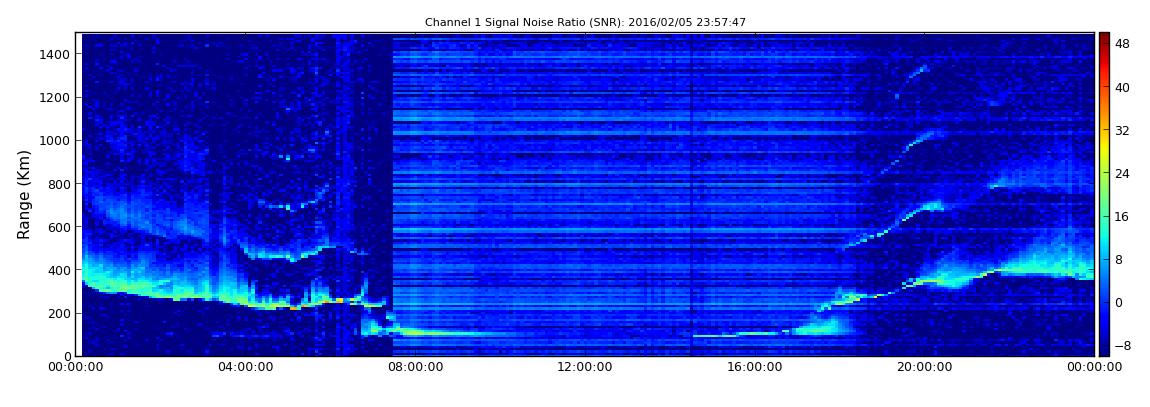Screen dimensions: 1150x407
Task: Click the 1000 range tick label
Action: pos(56,141)
